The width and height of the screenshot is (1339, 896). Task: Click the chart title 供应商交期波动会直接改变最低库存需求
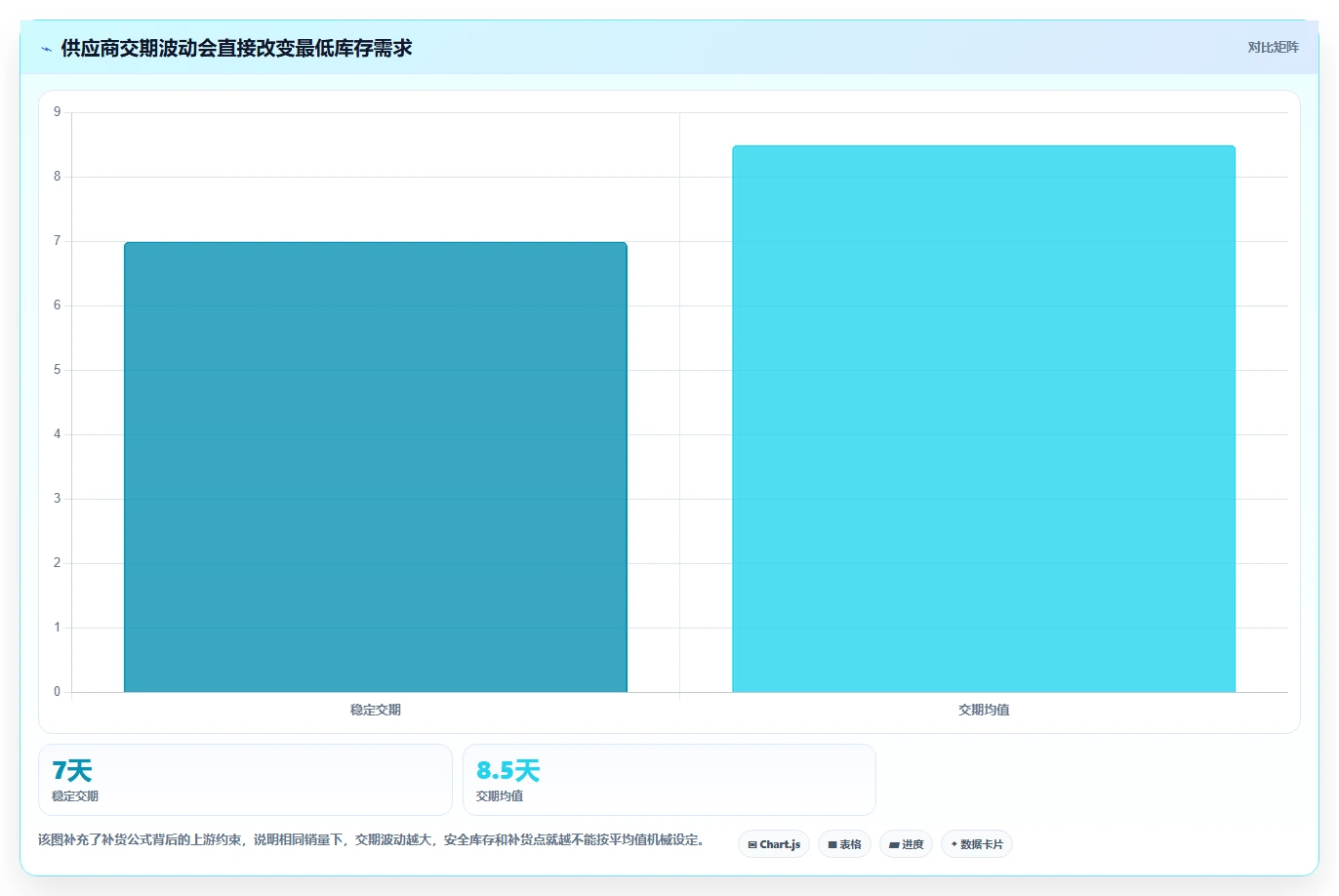point(236,48)
